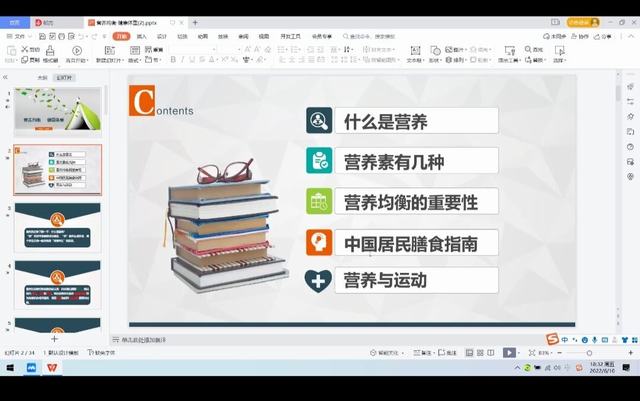The image size is (640, 401).
Task: Switch to the Insert (插入) ribbon tab
Action: click(x=142, y=35)
